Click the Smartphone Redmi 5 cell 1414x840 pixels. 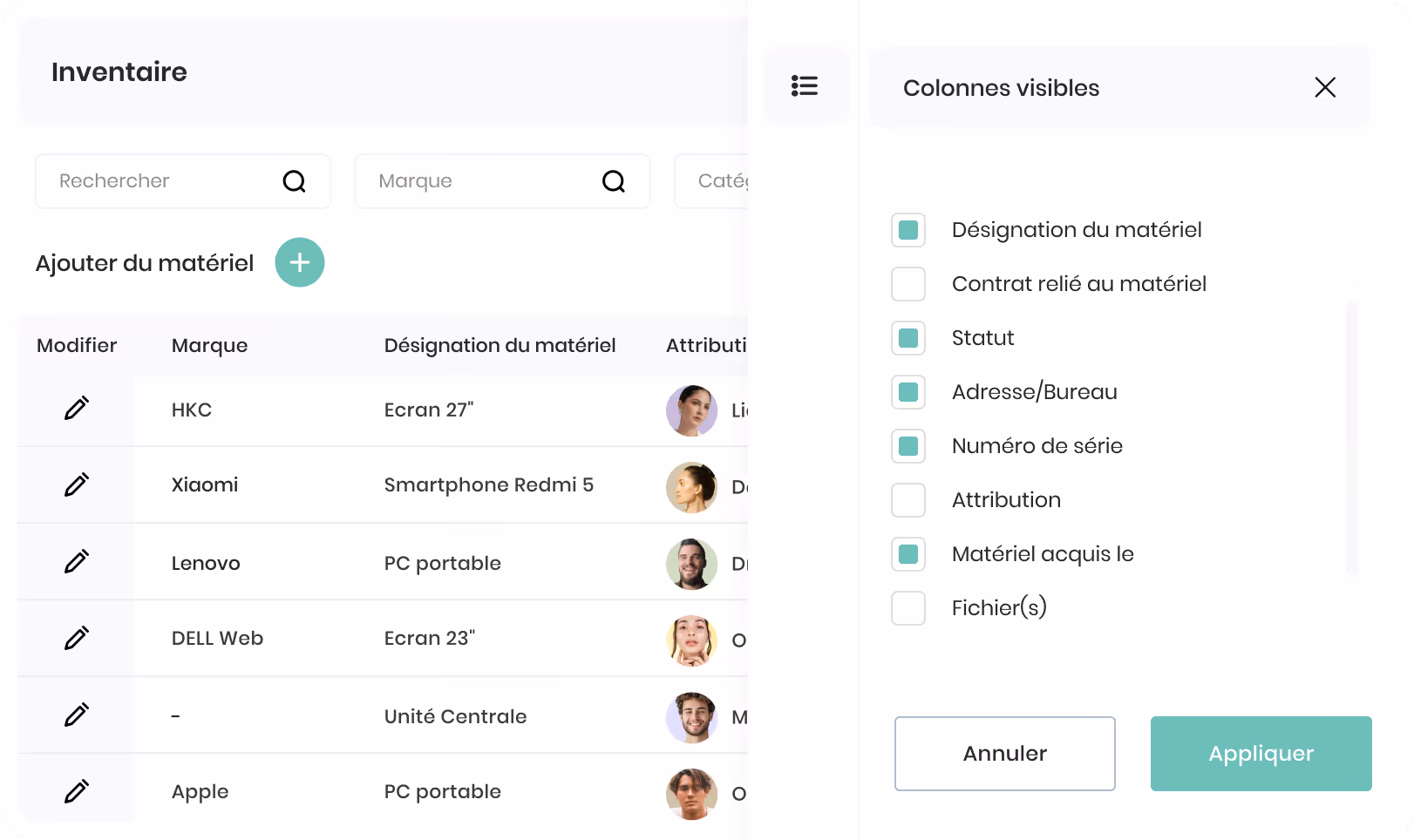click(x=489, y=484)
